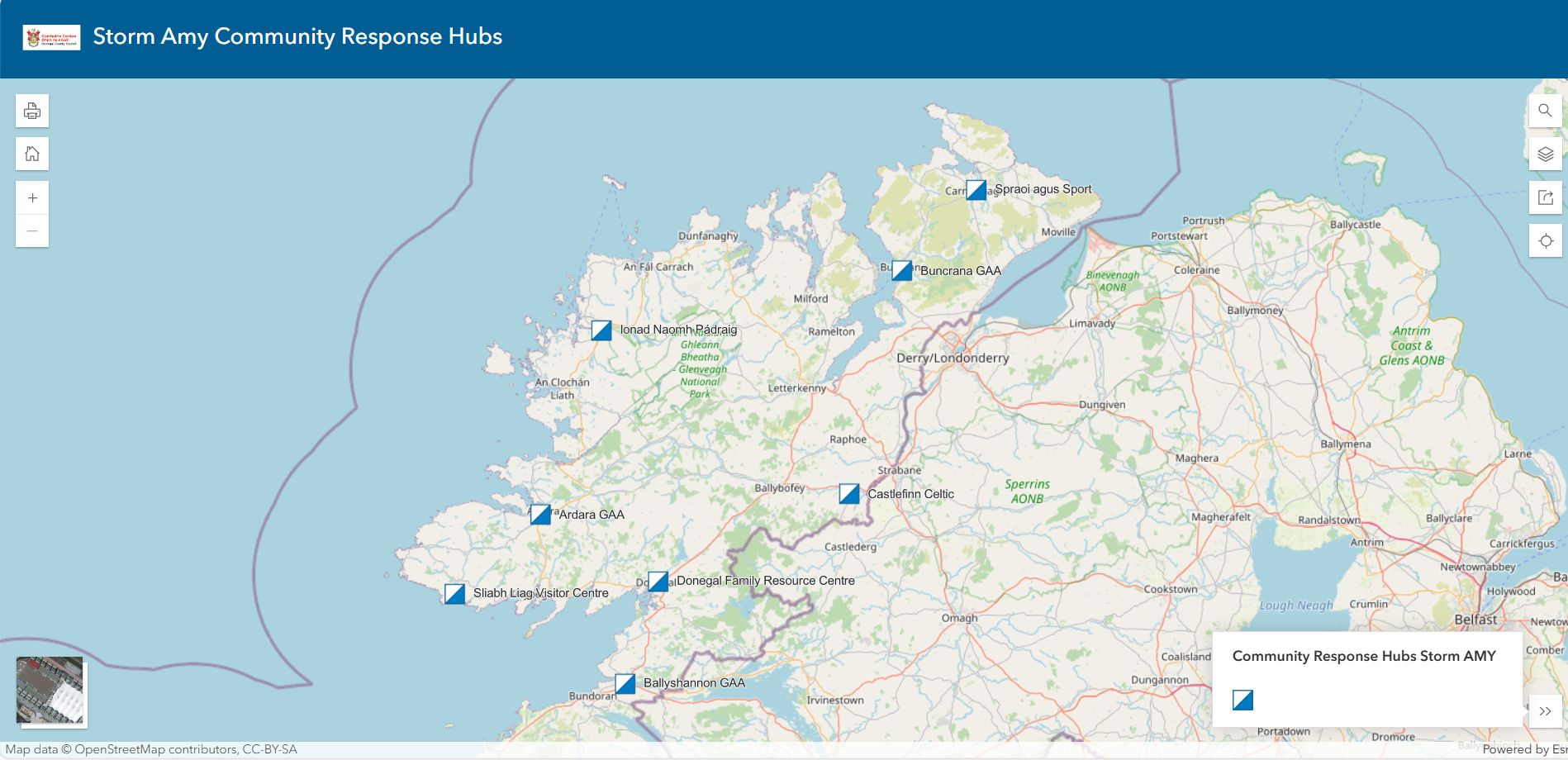Viewport: 1568px width, 760px height.
Task: Zoom out of the map
Action: pyautogui.click(x=32, y=231)
